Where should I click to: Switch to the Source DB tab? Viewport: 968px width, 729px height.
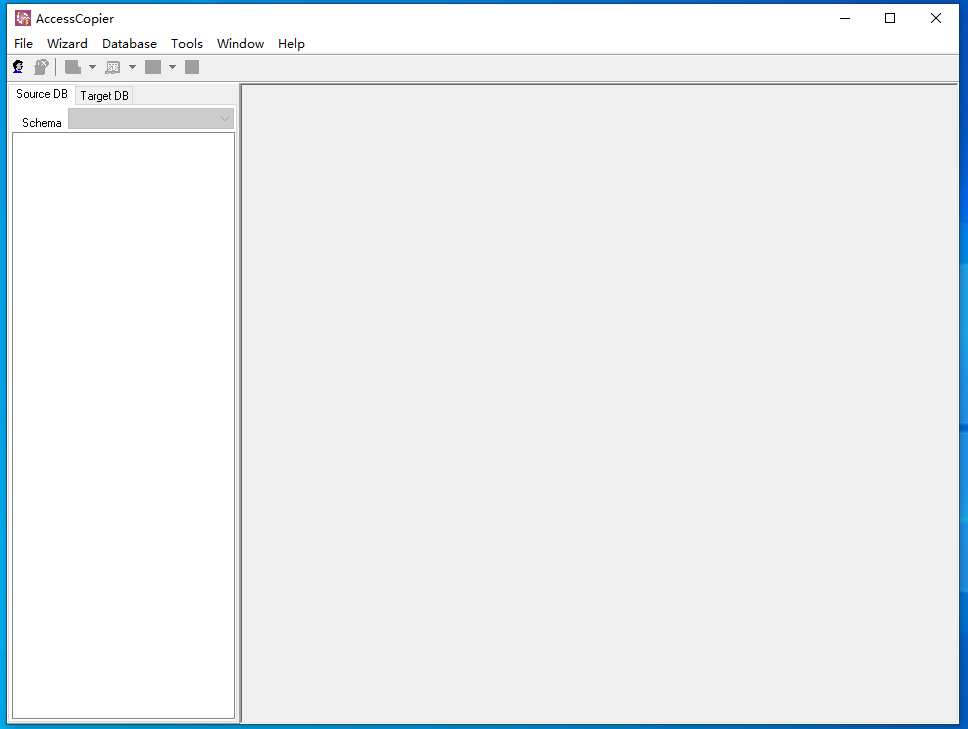click(x=42, y=94)
